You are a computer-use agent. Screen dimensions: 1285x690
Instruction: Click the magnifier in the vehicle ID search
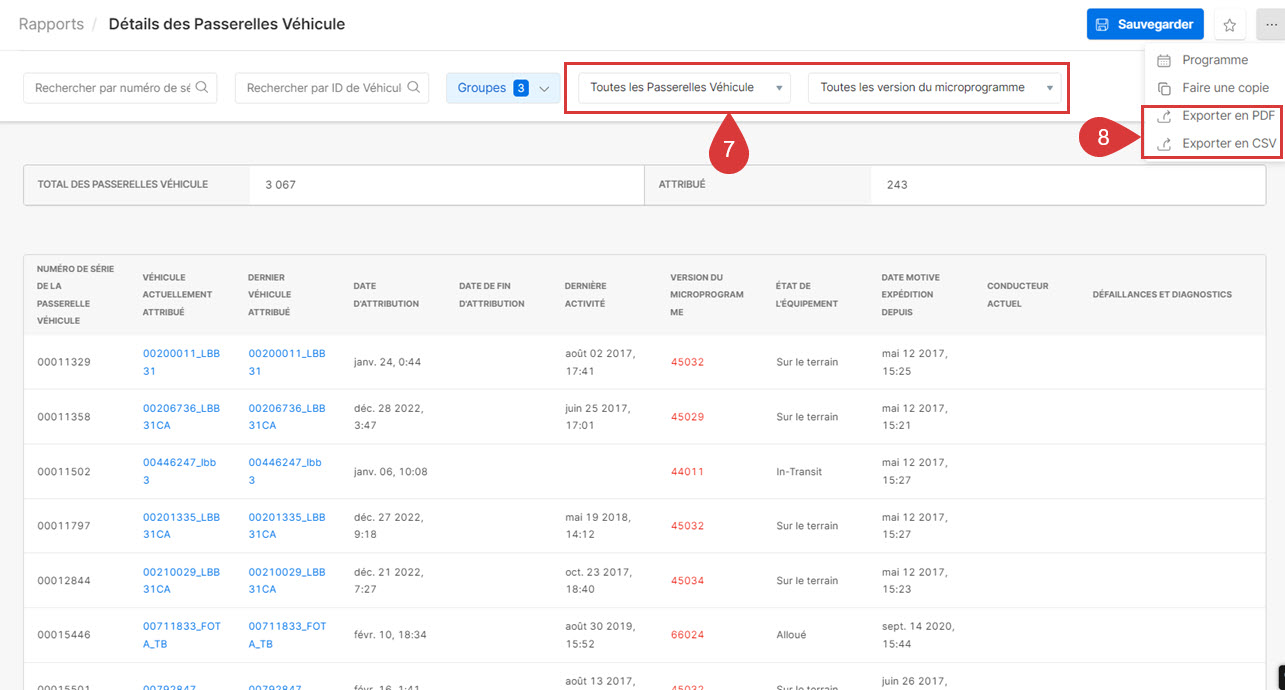click(414, 87)
